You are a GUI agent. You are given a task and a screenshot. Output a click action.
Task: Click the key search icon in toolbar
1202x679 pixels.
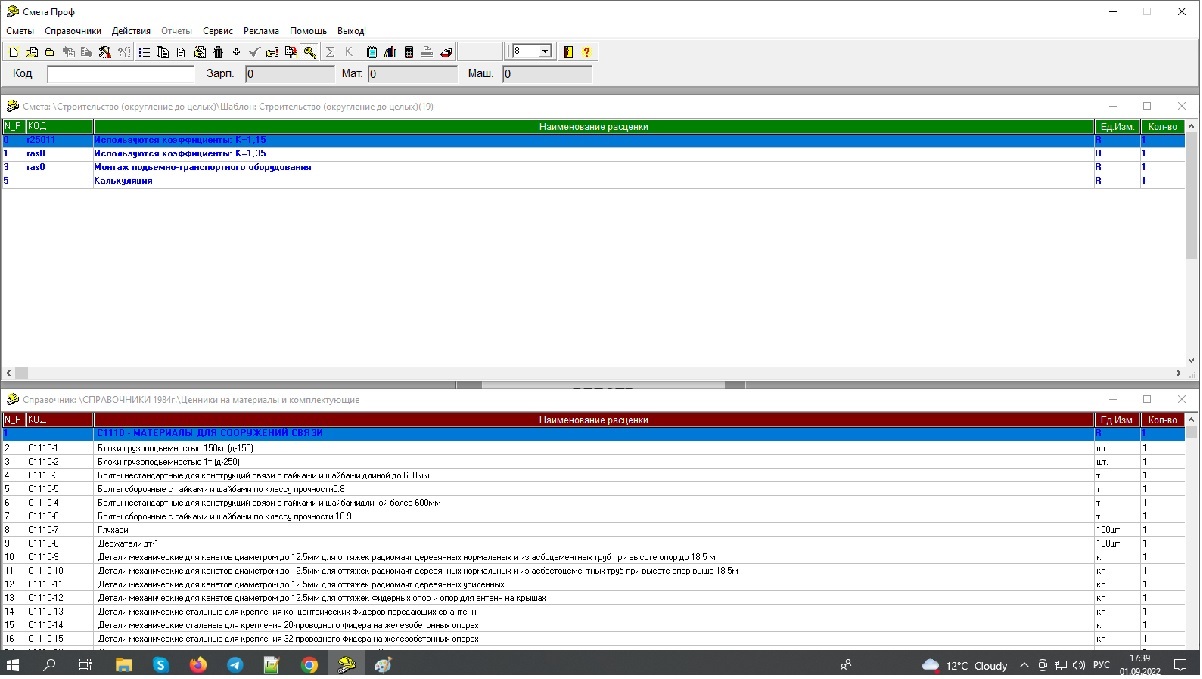pos(310,52)
